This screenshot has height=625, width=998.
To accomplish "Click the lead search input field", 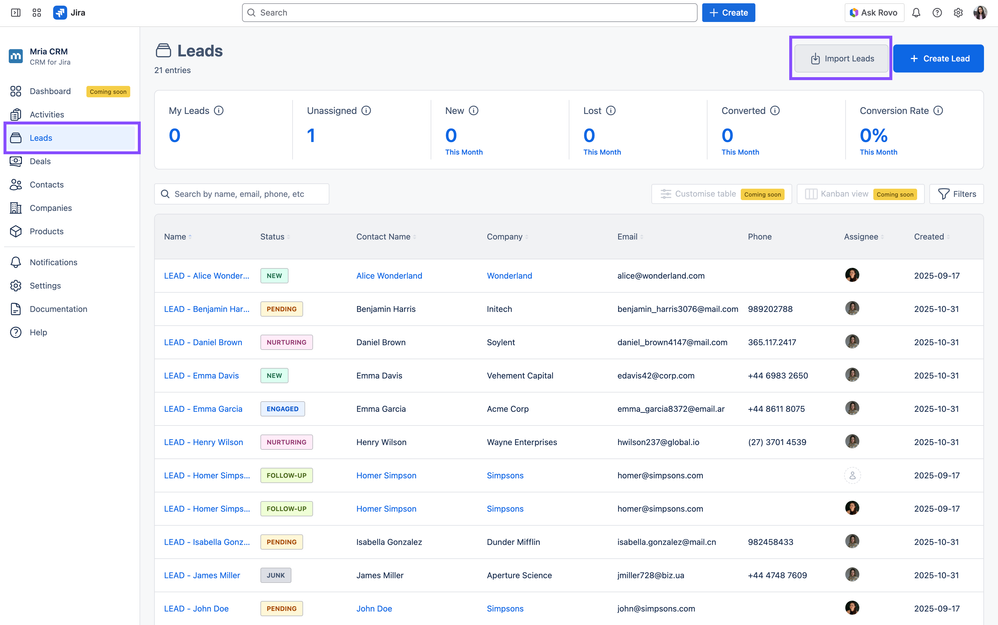I will click(242, 194).
